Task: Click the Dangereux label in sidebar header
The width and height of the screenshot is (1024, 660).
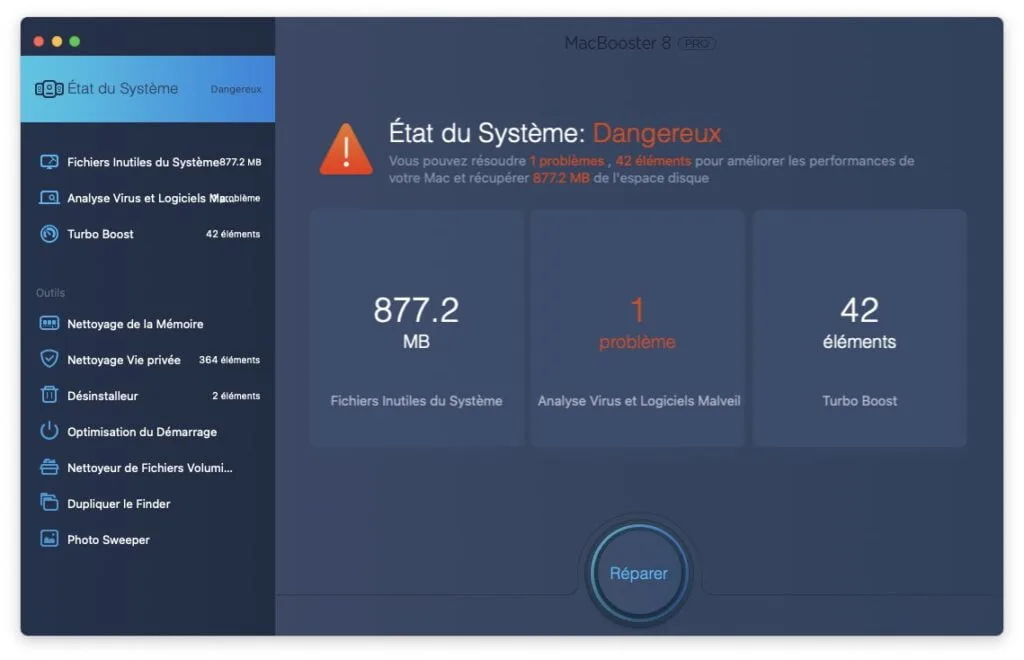Action: point(236,89)
